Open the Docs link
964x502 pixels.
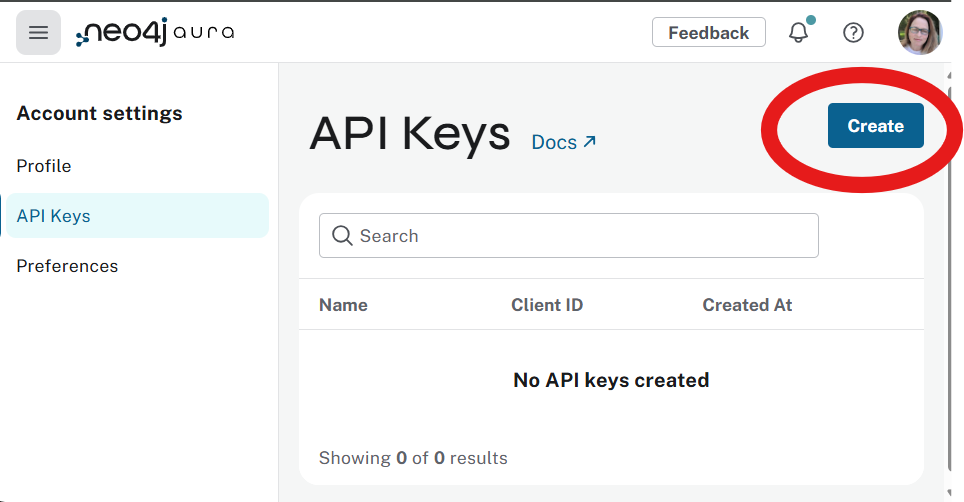(563, 142)
